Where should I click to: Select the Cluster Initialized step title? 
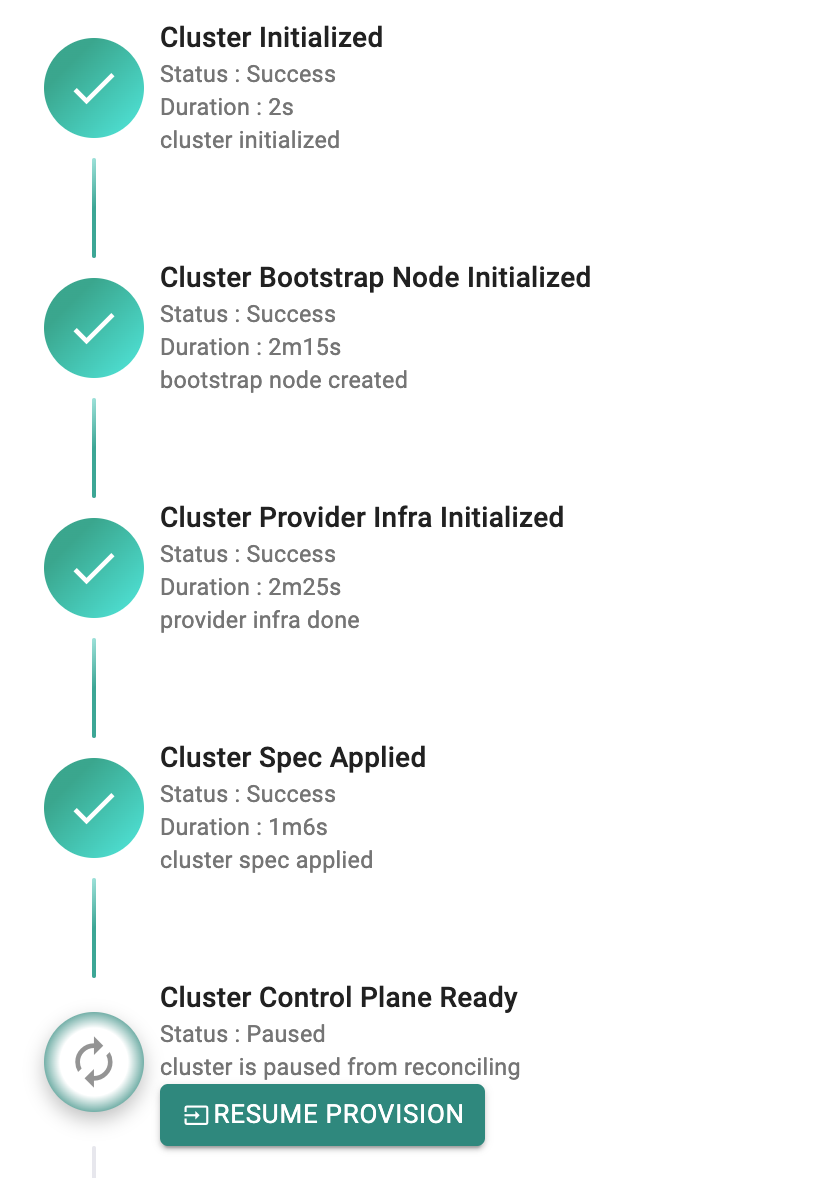[x=271, y=38]
